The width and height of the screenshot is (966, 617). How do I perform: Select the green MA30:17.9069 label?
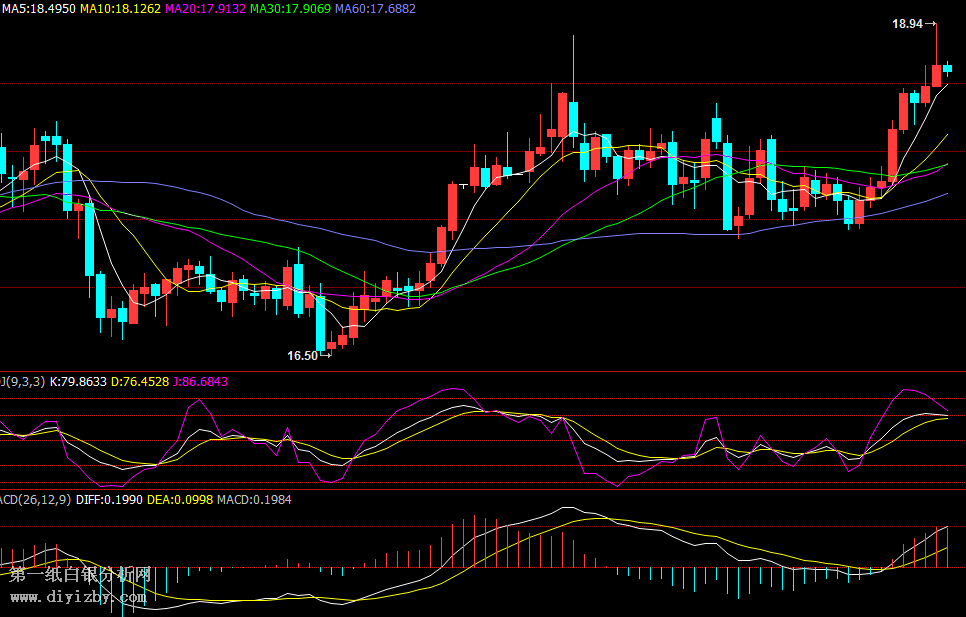pos(290,8)
